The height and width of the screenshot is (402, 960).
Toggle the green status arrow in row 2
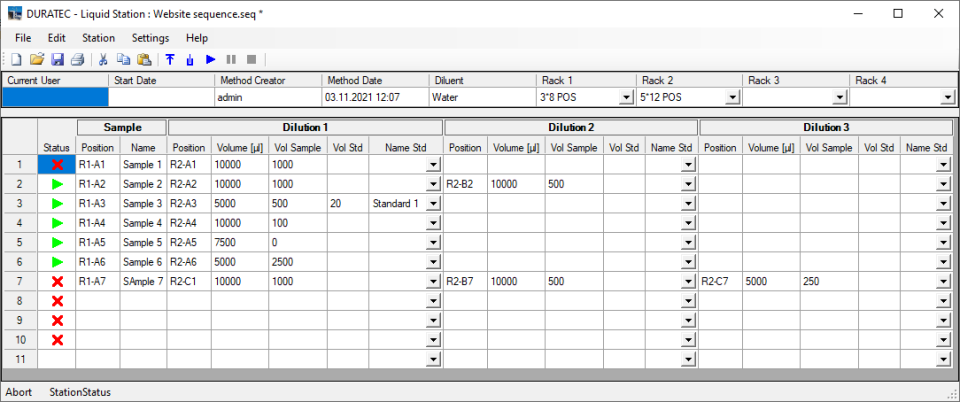point(57,184)
